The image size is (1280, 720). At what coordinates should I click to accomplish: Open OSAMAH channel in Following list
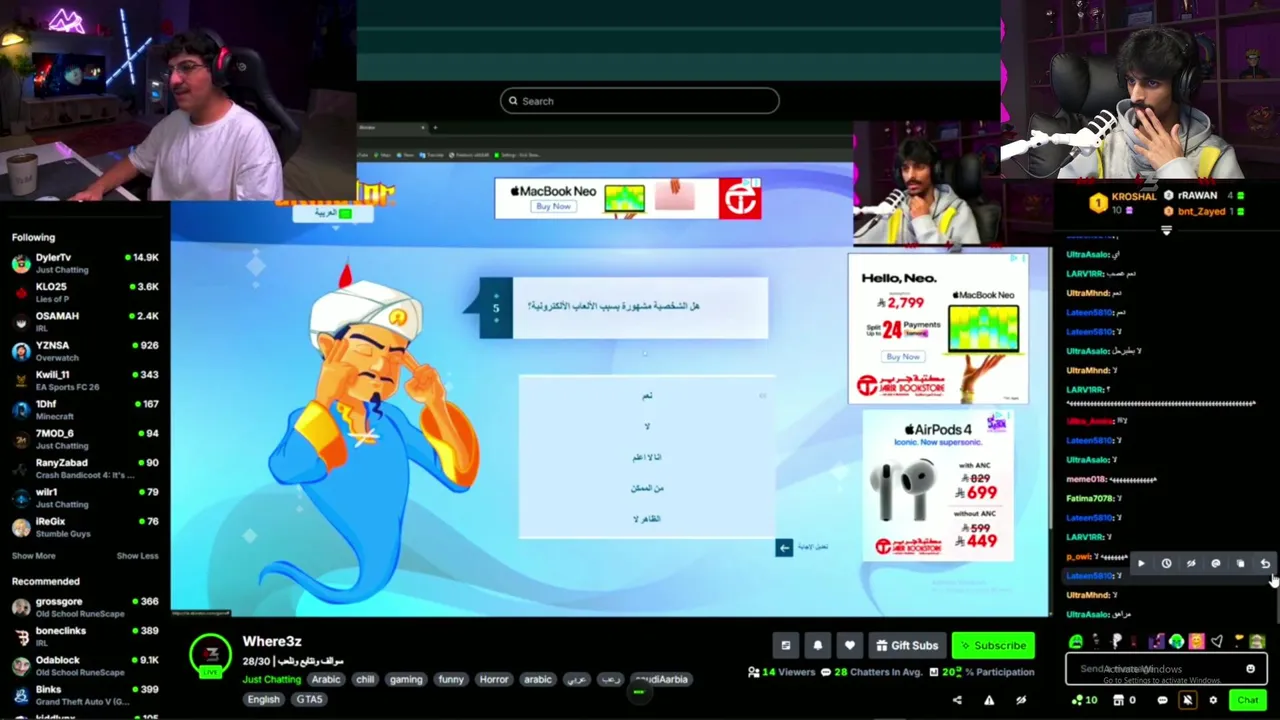(85, 322)
